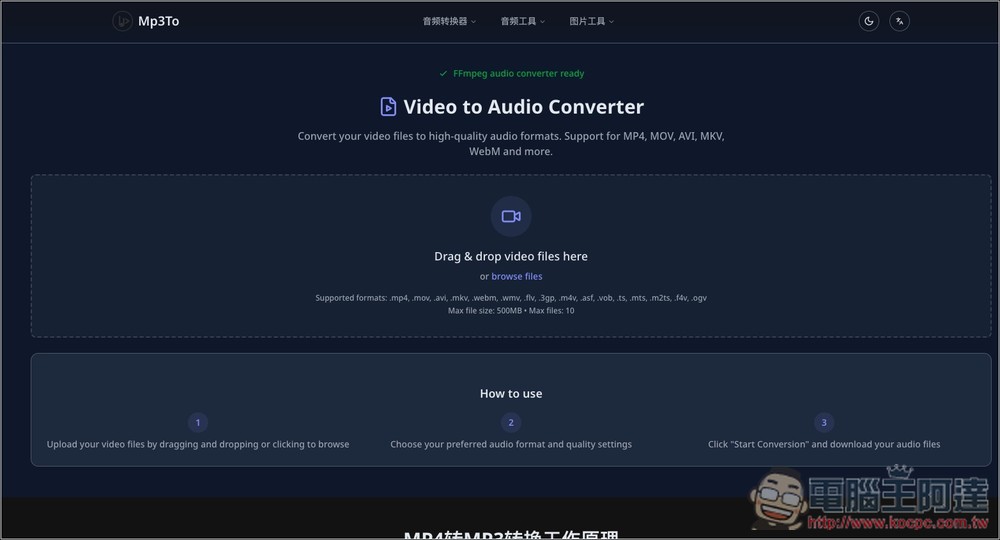Viewport: 1000px width, 540px height.
Task: Click the Mp3To logo icon
Action: coord(122,21)
